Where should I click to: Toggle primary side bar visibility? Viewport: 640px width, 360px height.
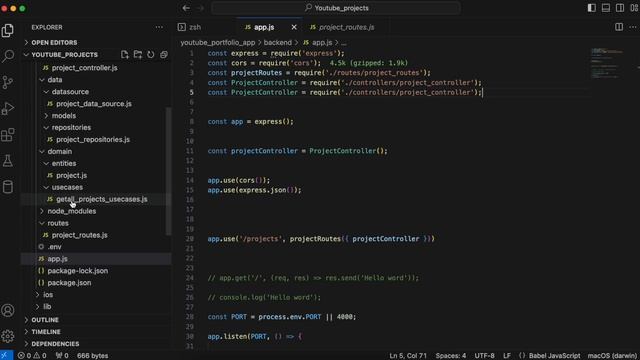click(x=592, y=8)
